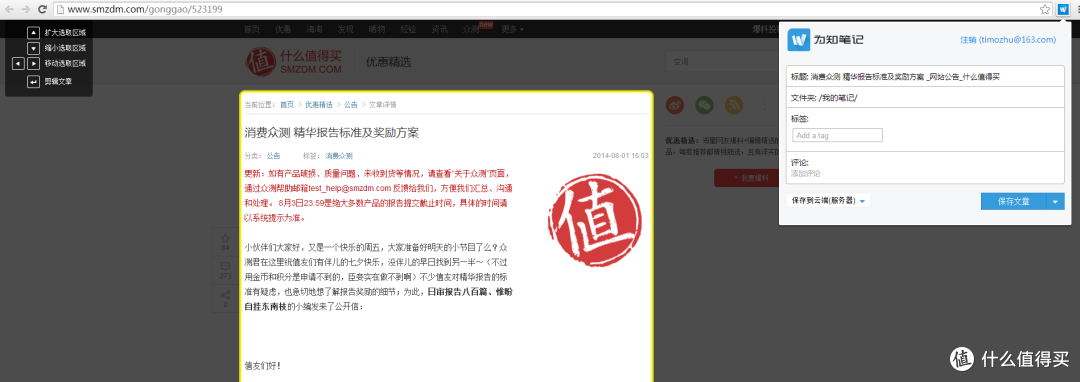Click the up arrow to expand selection area
Image resolution: width=1080 pixels, height=382 pixels.
[x=33, y=32]
